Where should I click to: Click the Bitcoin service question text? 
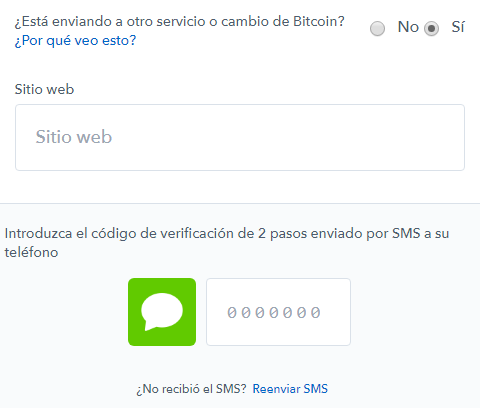tap(179, 21)
